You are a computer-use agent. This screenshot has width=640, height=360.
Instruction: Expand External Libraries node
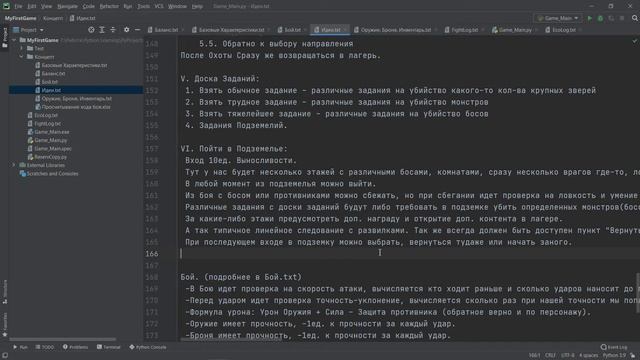tap(14, 165)
